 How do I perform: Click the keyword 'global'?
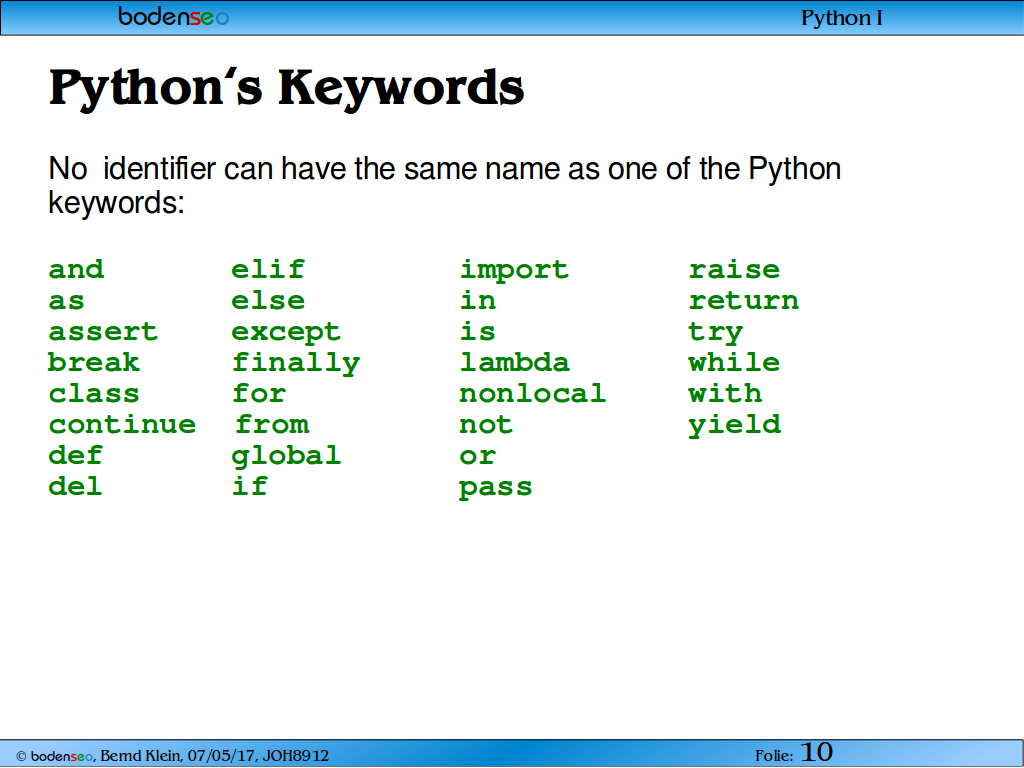pos(286,456)
